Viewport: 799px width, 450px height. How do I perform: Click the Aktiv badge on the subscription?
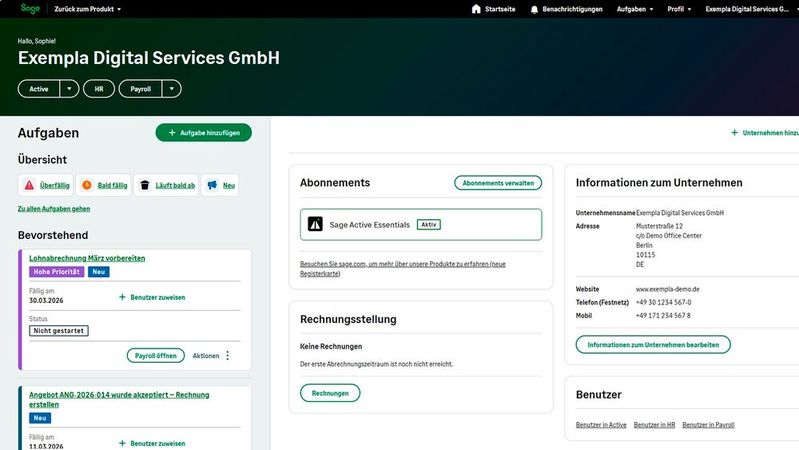[429, 224]
